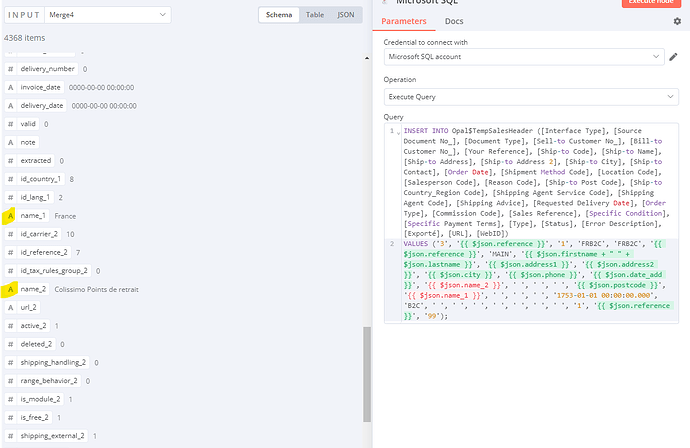This screenshot has width=690, height=448.
Task: Open the Microsoft SQL account credential dropdown
Action: [x=523, y=57]
